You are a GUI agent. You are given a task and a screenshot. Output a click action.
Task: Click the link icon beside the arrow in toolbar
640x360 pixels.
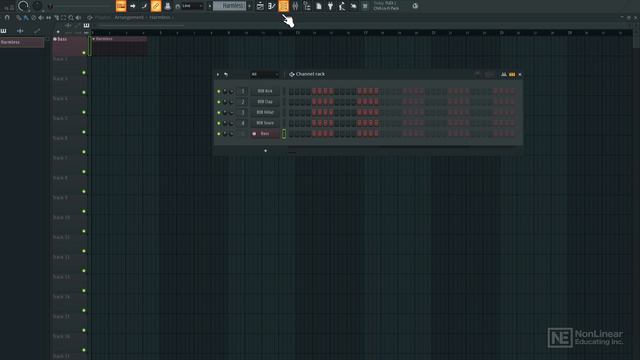coord(144,6)
